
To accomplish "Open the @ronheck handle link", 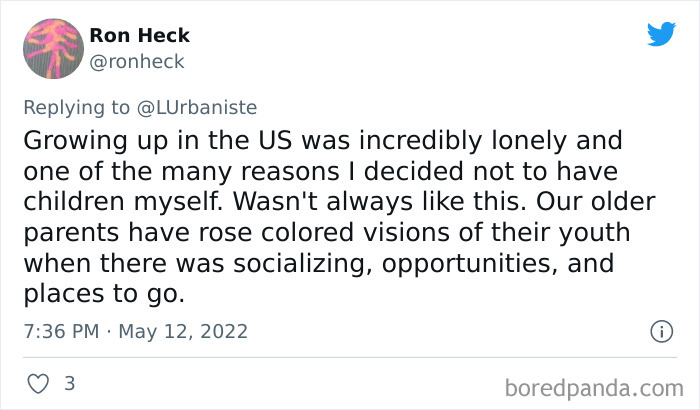I will 137,62.
